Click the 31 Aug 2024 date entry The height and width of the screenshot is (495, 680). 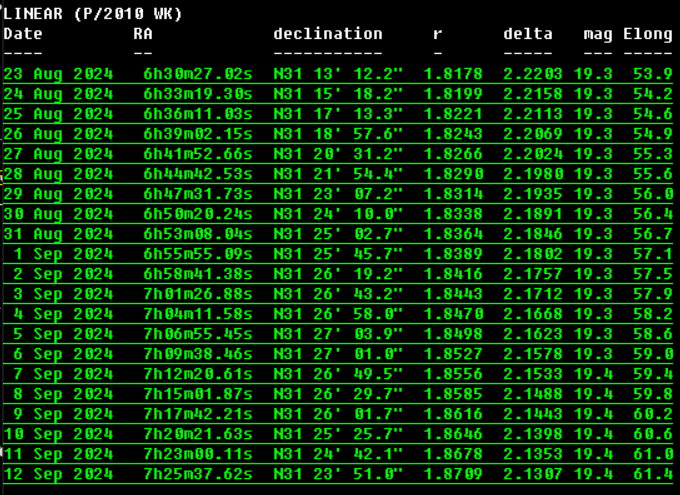pos(58,233)
